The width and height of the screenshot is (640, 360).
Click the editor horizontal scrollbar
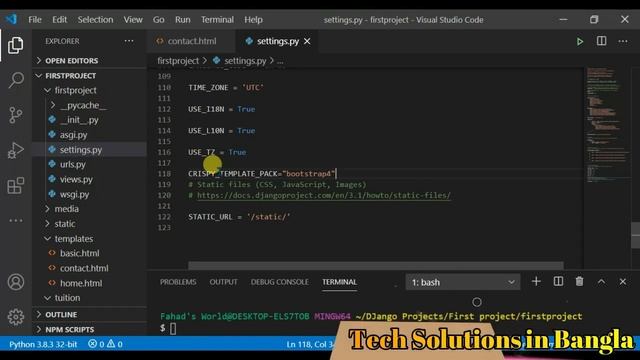tap(376, 265)
